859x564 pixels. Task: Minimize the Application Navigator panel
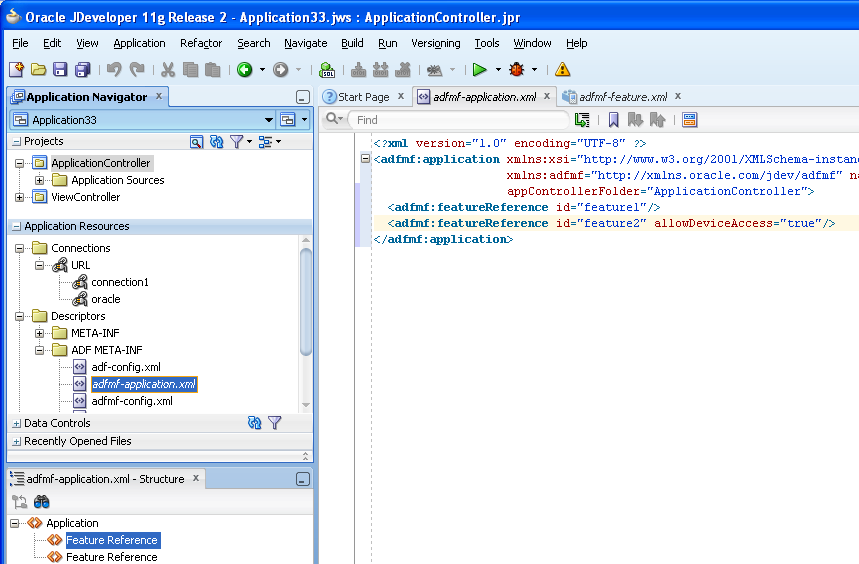click(303, 97)
